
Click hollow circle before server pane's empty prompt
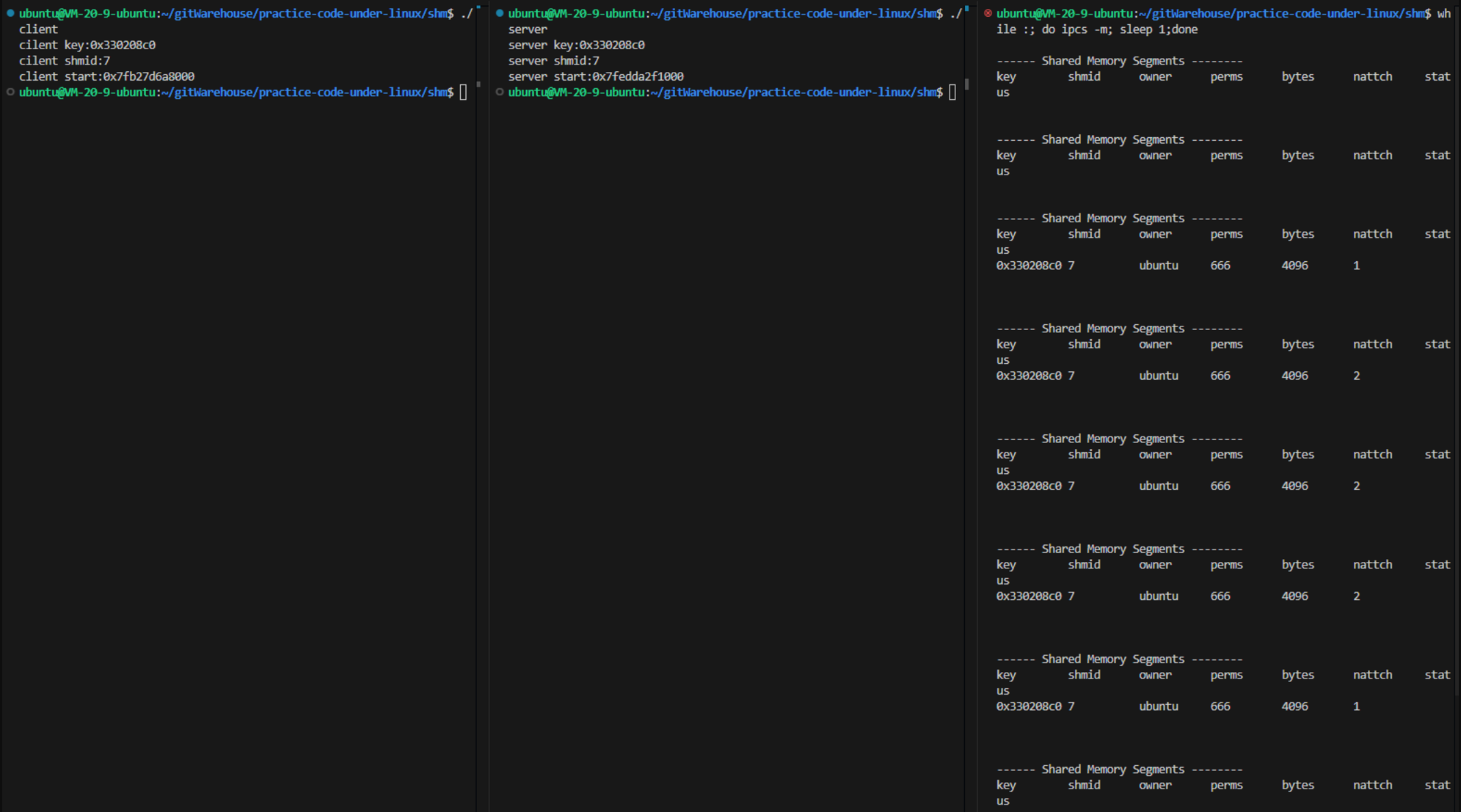[x=500, y=92]
